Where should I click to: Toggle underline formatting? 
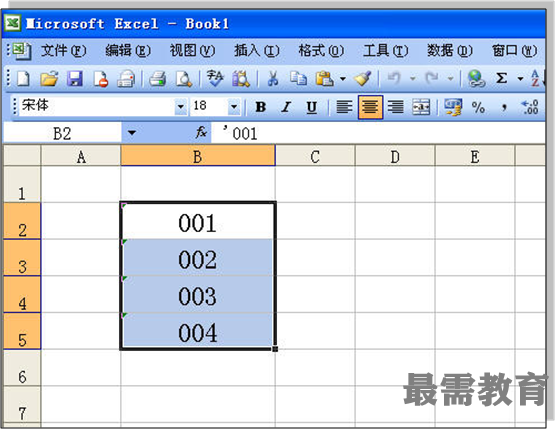(x=311, y=107)
